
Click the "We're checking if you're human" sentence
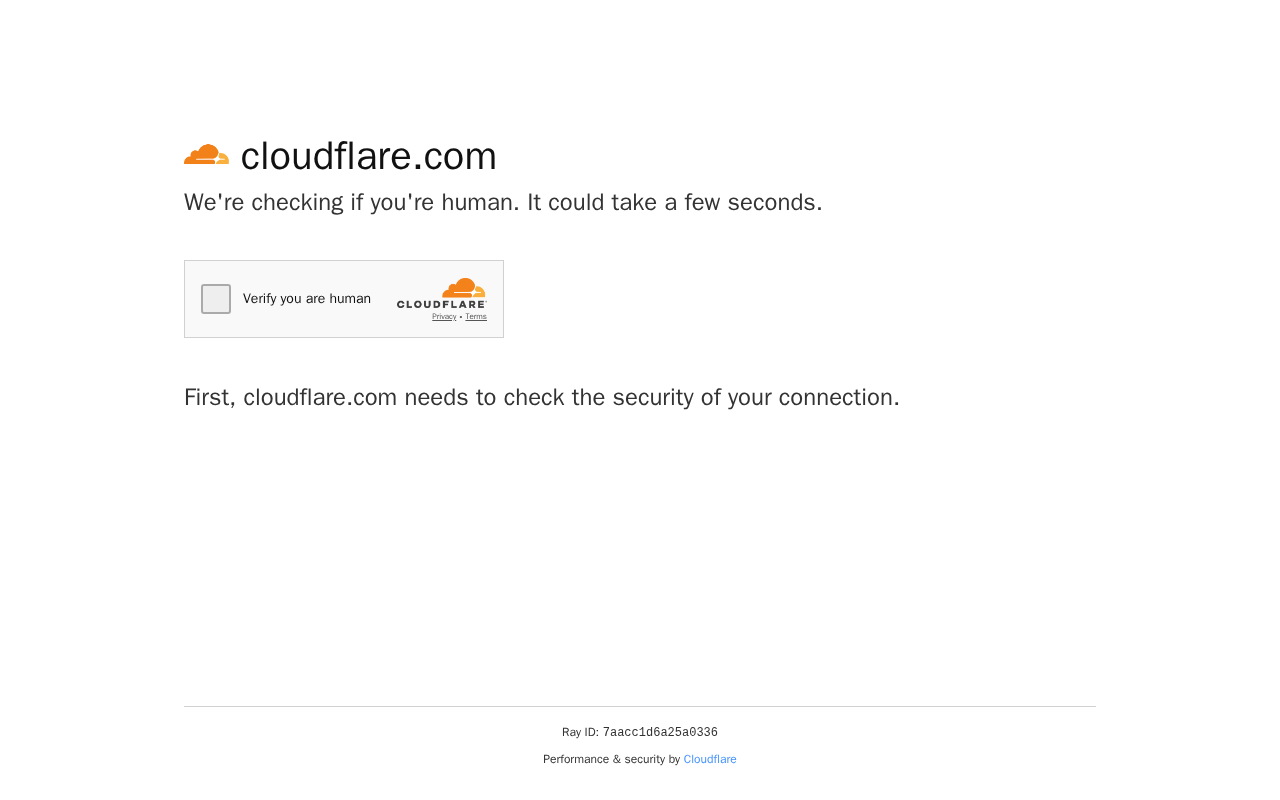coord(350,203)
